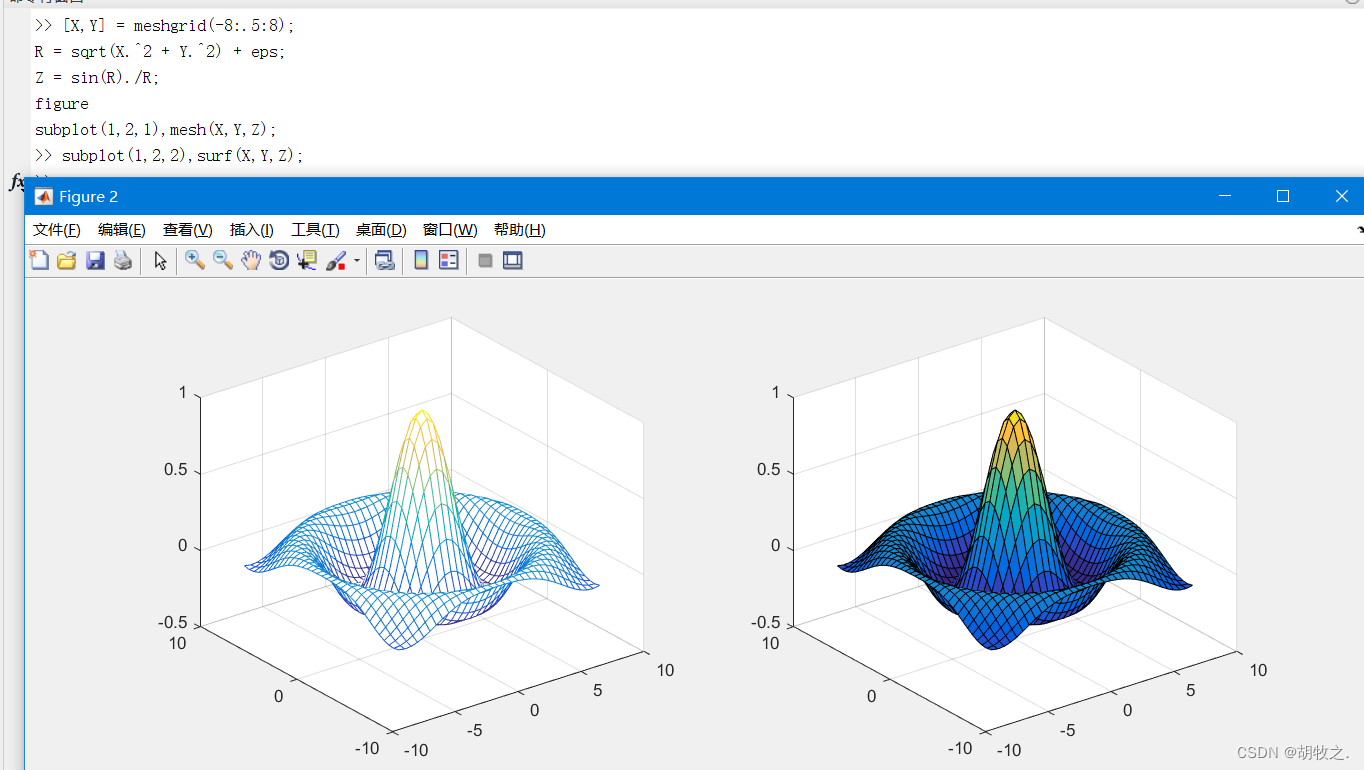Close the Figure 2 window

[1342, 197]
